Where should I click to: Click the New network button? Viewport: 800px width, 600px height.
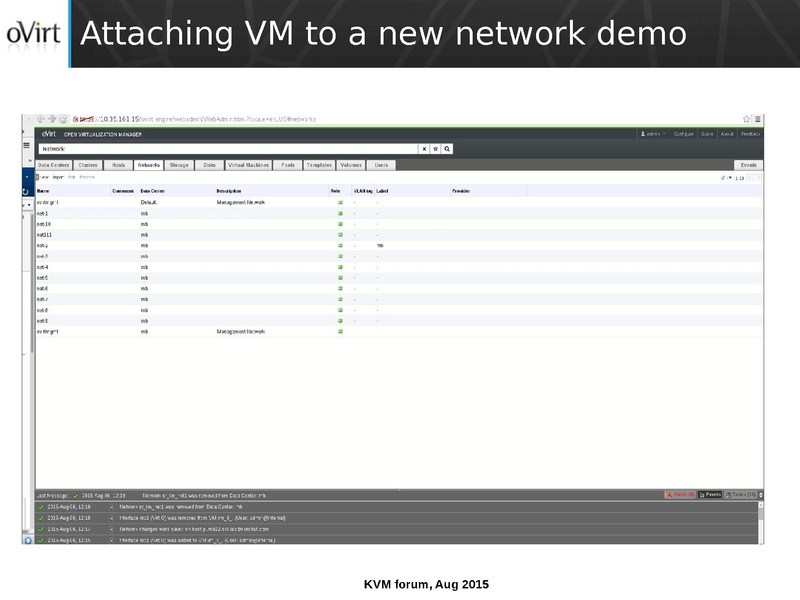coord(43,178)
